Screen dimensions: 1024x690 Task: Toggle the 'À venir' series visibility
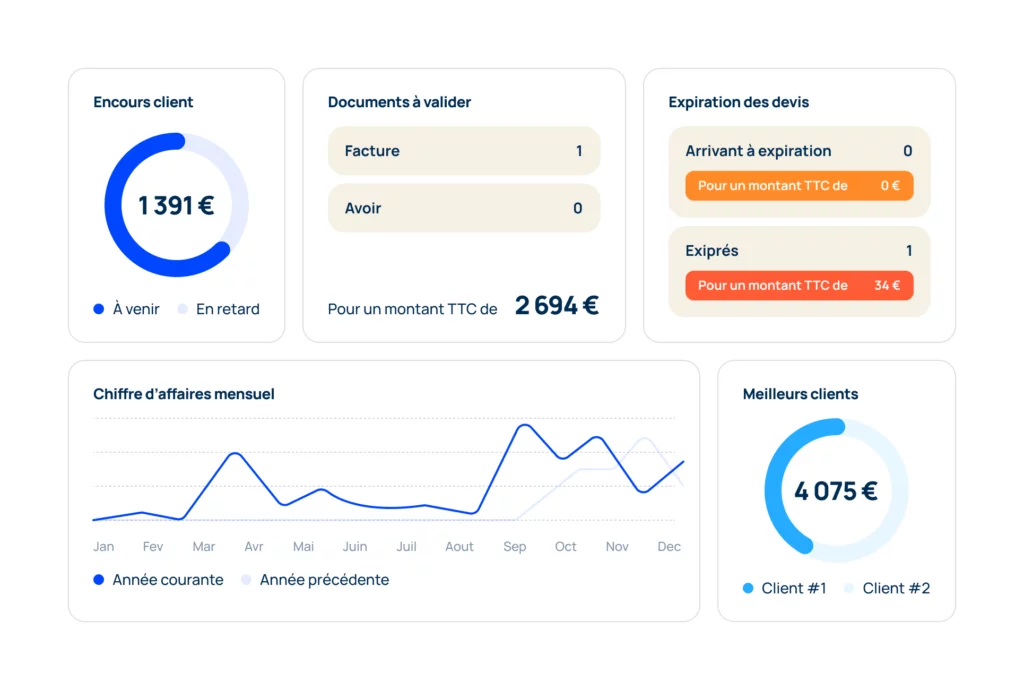tap(97, 309)
